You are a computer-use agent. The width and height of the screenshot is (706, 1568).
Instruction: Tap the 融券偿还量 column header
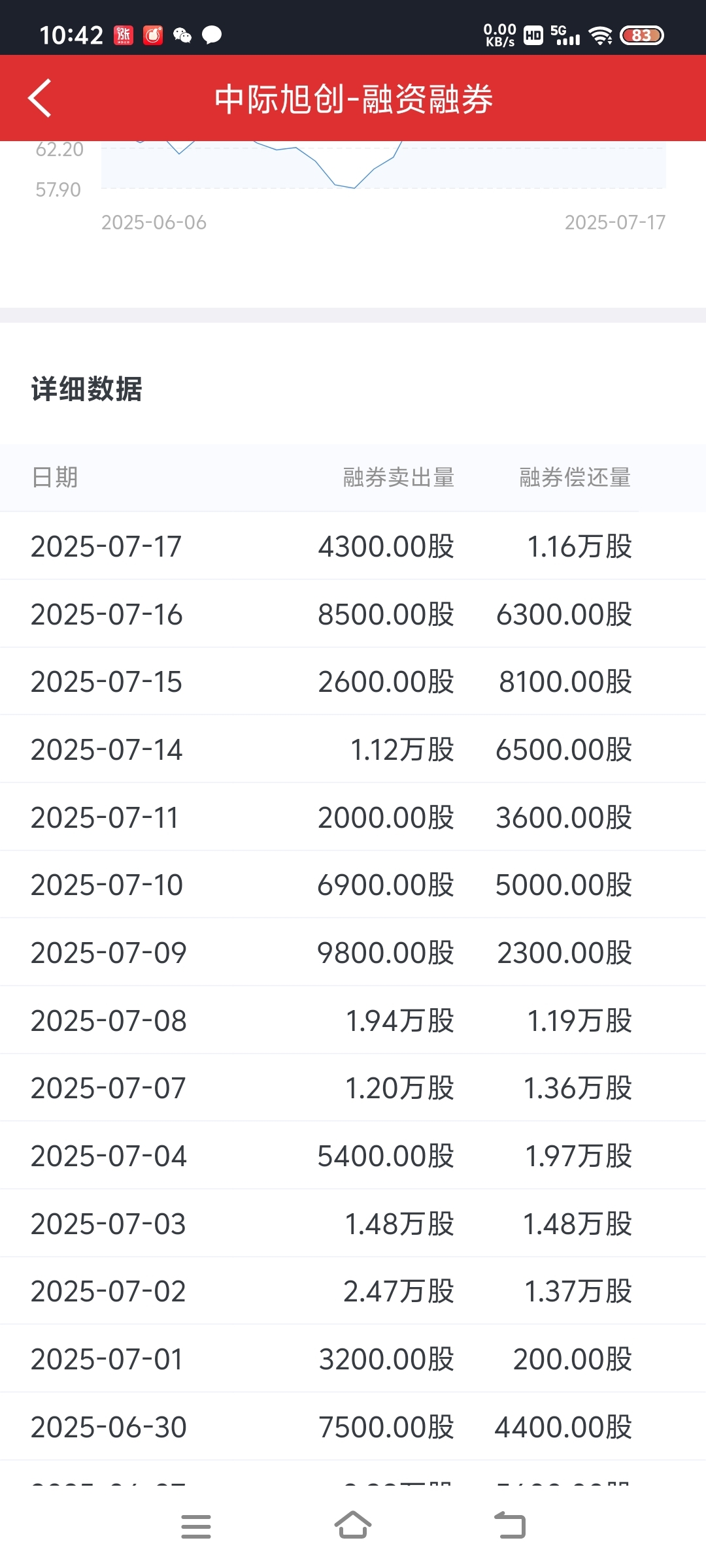(x=575, y=478)
